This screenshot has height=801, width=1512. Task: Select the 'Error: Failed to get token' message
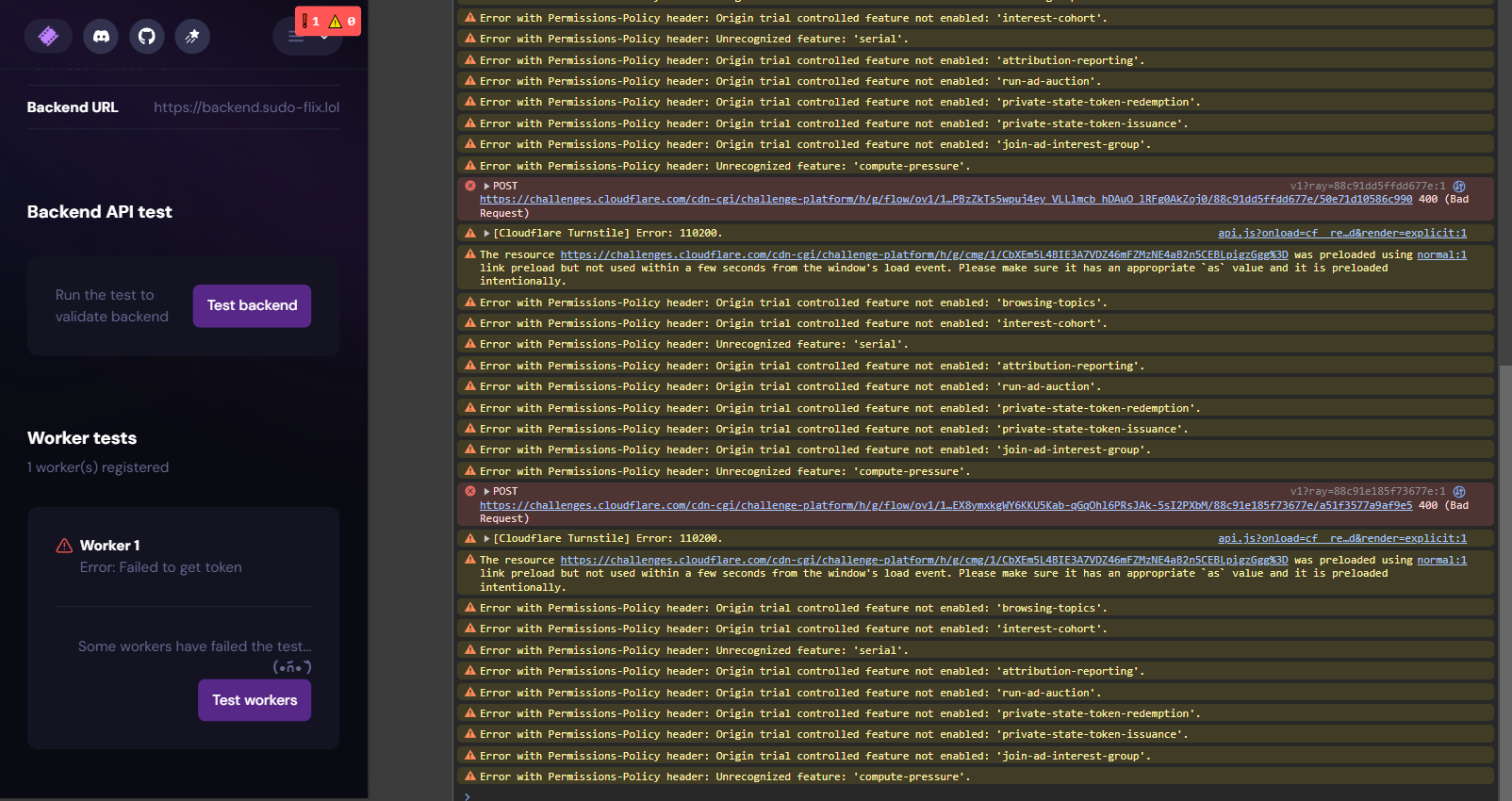pyautogui.click(x=161, y=567)
